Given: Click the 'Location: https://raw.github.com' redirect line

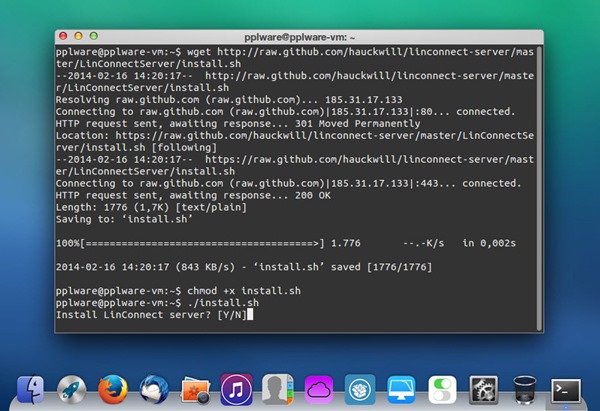Looking at the screenshot, I should point(295,142).
